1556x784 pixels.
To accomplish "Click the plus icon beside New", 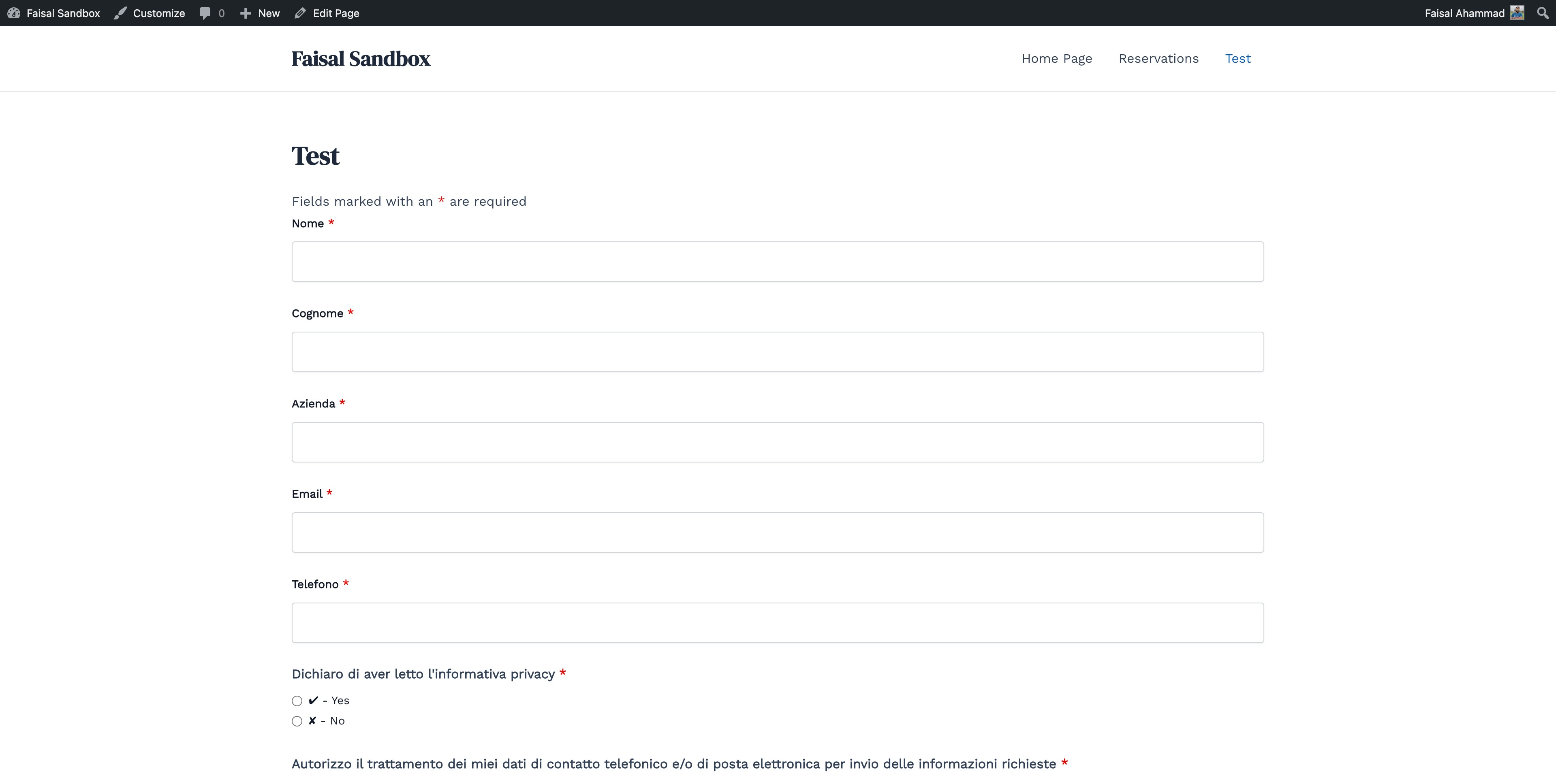I will [x=245, y=13].
